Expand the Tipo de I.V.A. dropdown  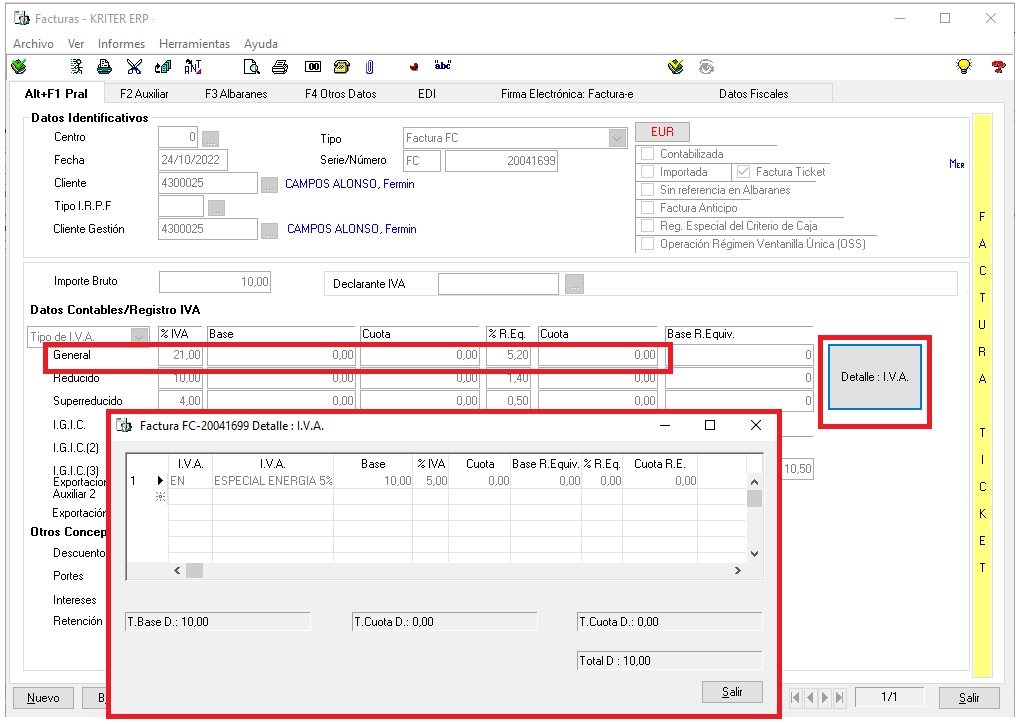[x=139, y=336]
